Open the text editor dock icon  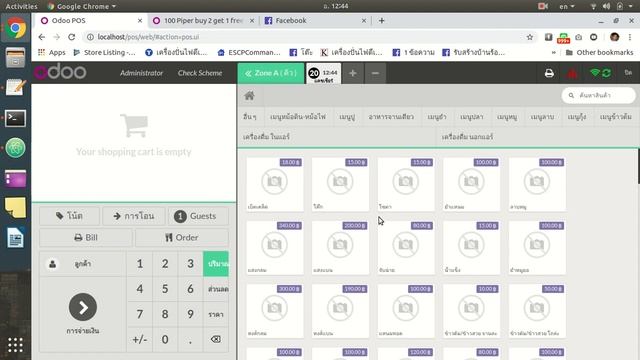[x=16, y=87]
